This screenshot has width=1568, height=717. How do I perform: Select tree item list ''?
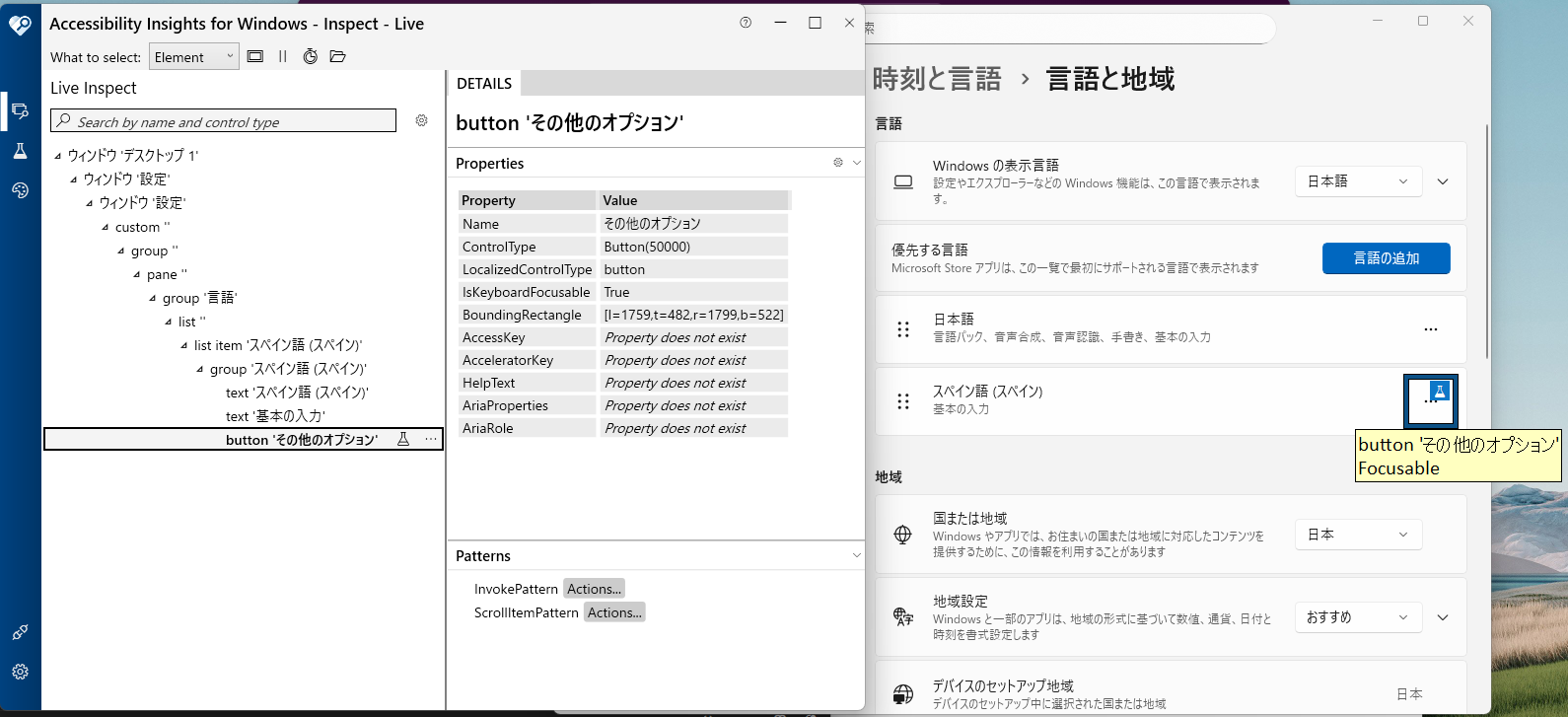click(191, 322)
